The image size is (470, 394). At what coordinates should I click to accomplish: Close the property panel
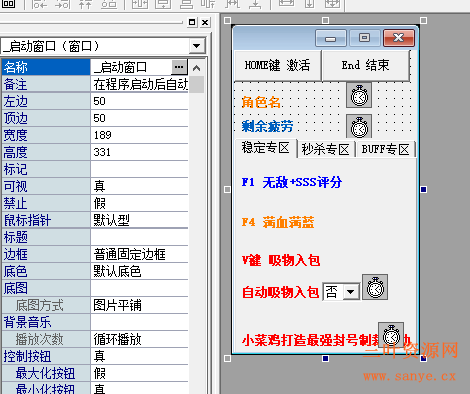205,22
